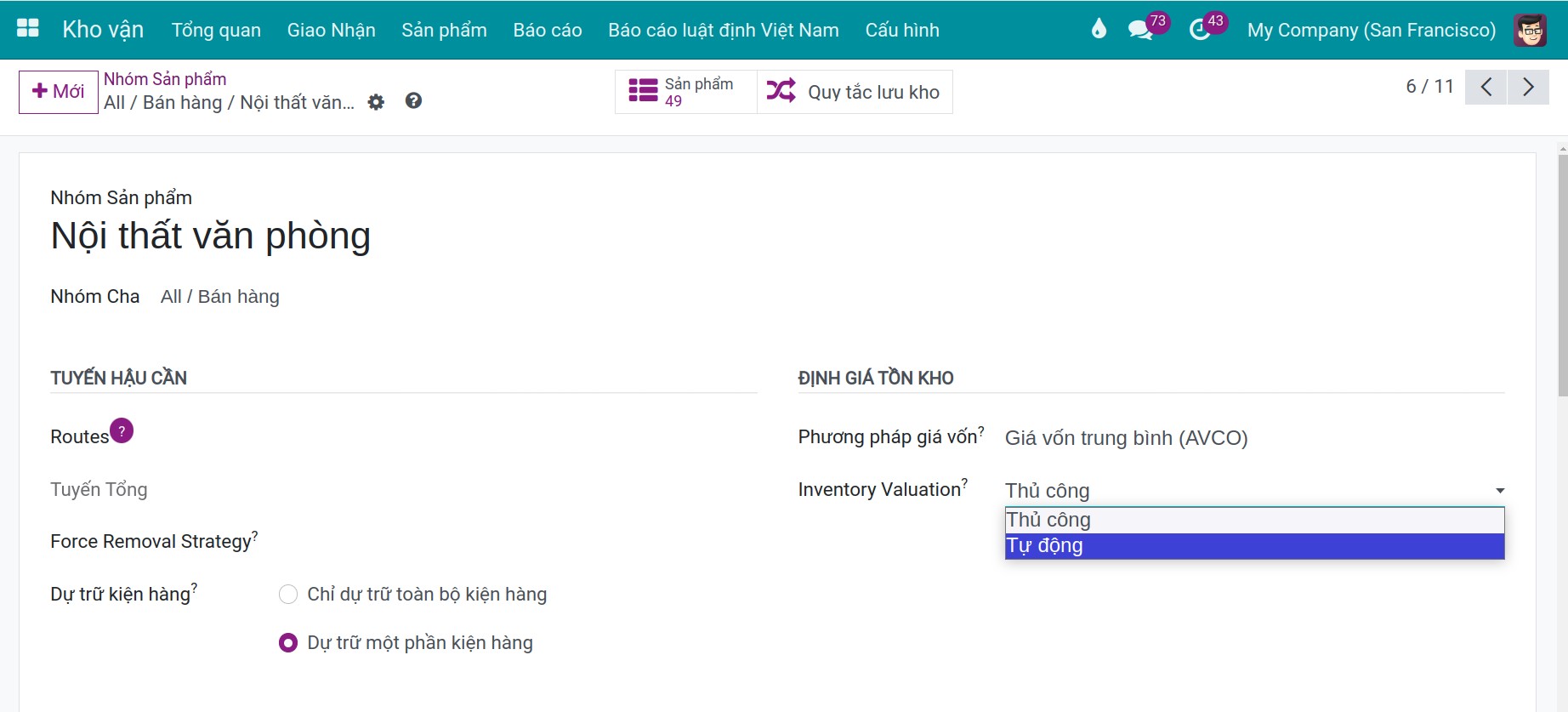Click the Routes help tooltip badge
This screenshot has height=712, width=1568.
click(x=122, y=431)
